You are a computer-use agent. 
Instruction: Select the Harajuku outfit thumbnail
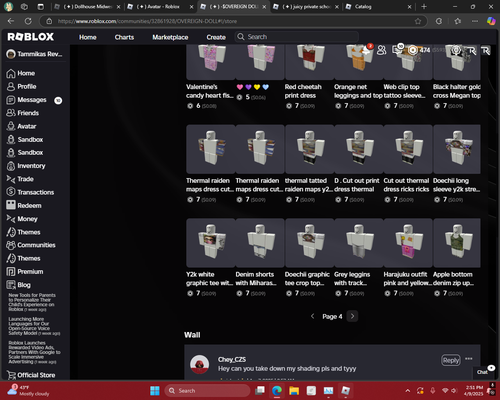click(x=408, y=243)
